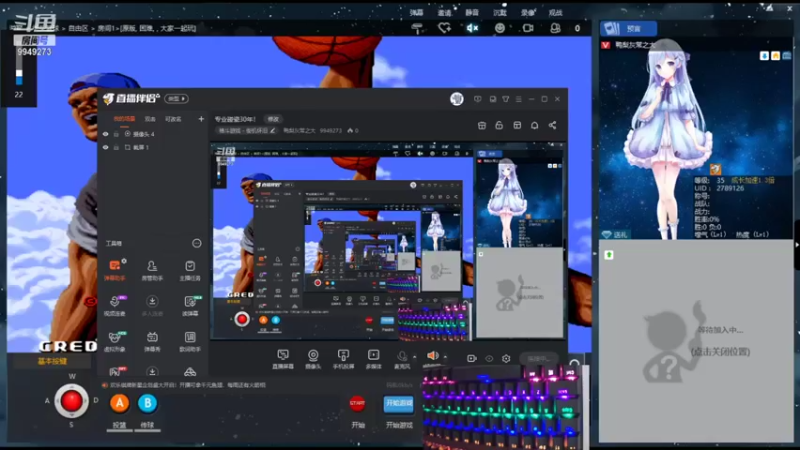
Task: Toggle the padlock icon in the stream info row
Action: point(499,126)
